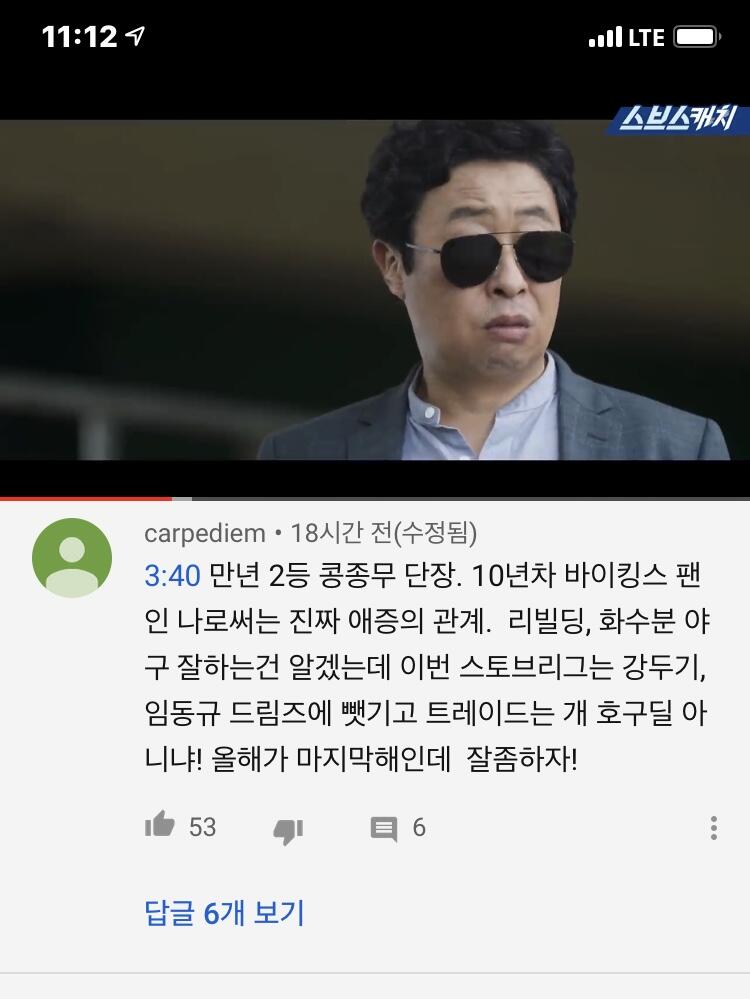750x999 pixels.
Task: Jump to the 3:40 timestamp link
Action: coord(172,575)
